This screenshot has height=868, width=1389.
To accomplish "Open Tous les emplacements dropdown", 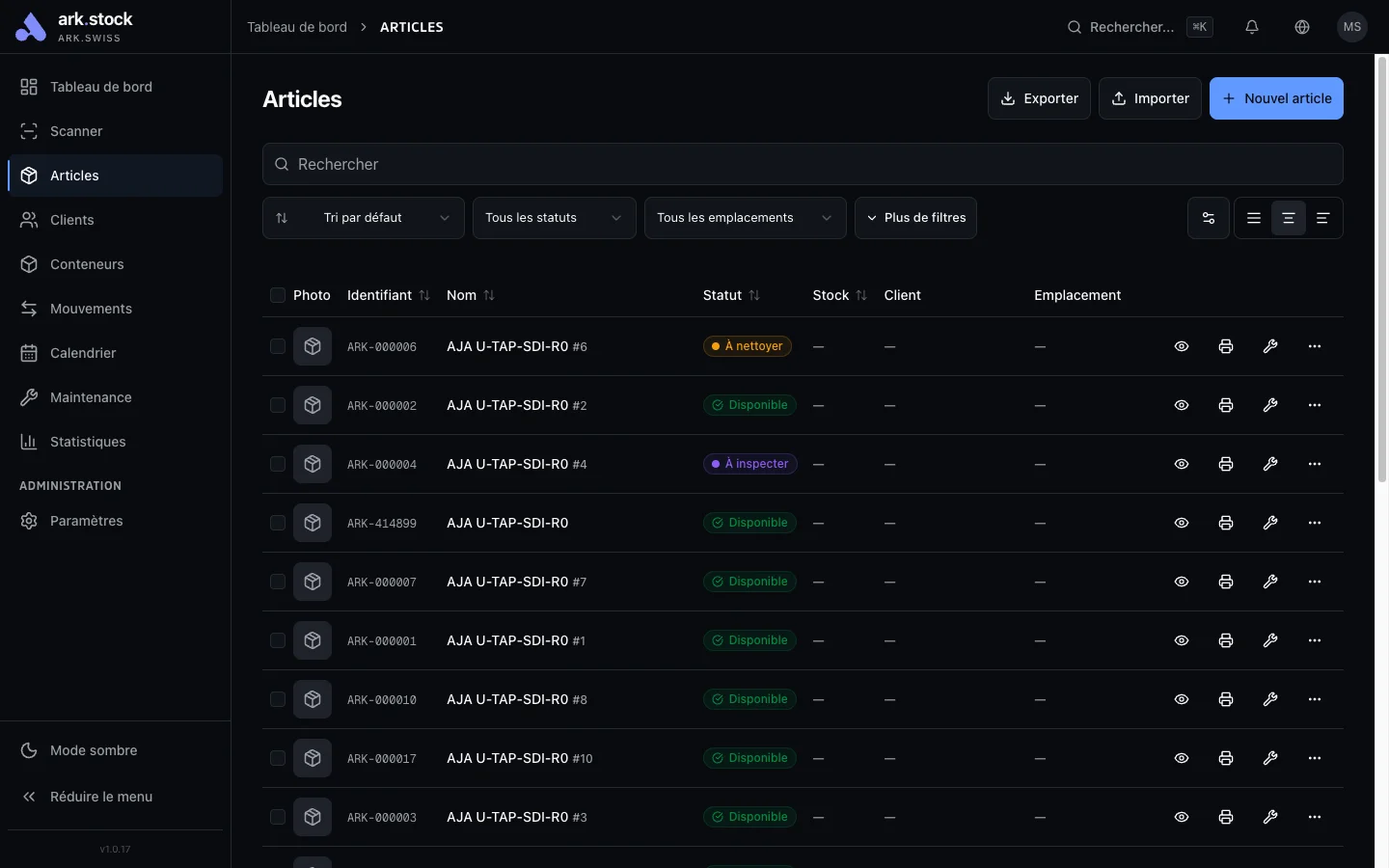I will click(x=744, y=218).
